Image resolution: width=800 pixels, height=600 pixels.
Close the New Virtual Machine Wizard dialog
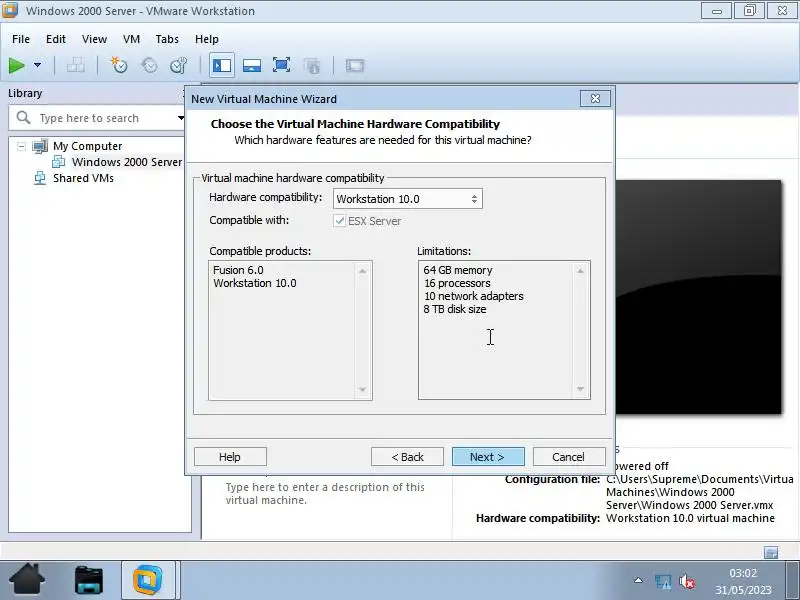click(595, 98)
